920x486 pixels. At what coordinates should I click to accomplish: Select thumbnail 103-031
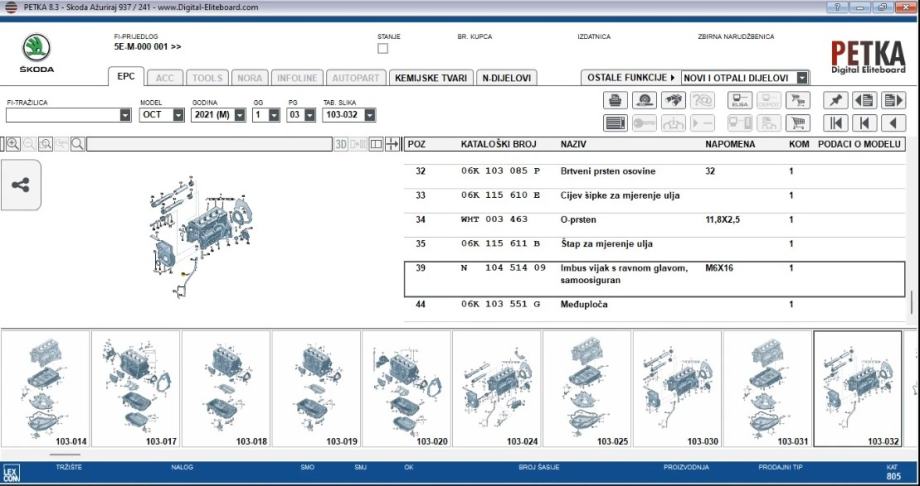click(767, 389)
